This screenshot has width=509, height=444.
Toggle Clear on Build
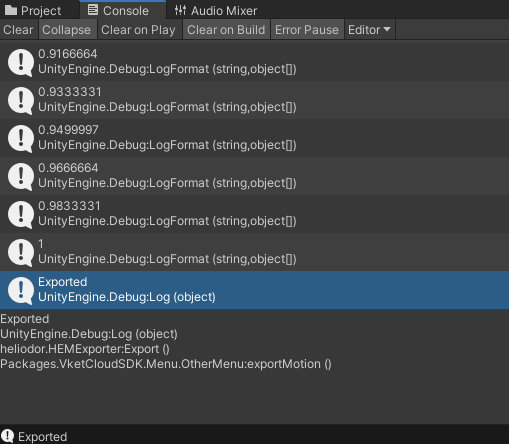pyautogui.click(x=226, y=30)
